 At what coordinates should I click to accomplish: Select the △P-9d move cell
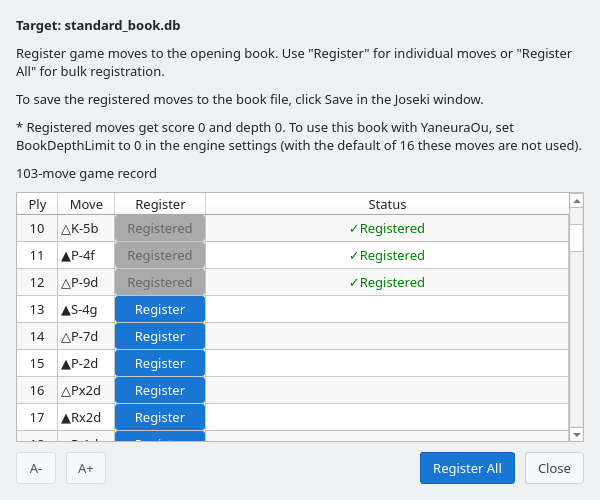tap(86, 282)
